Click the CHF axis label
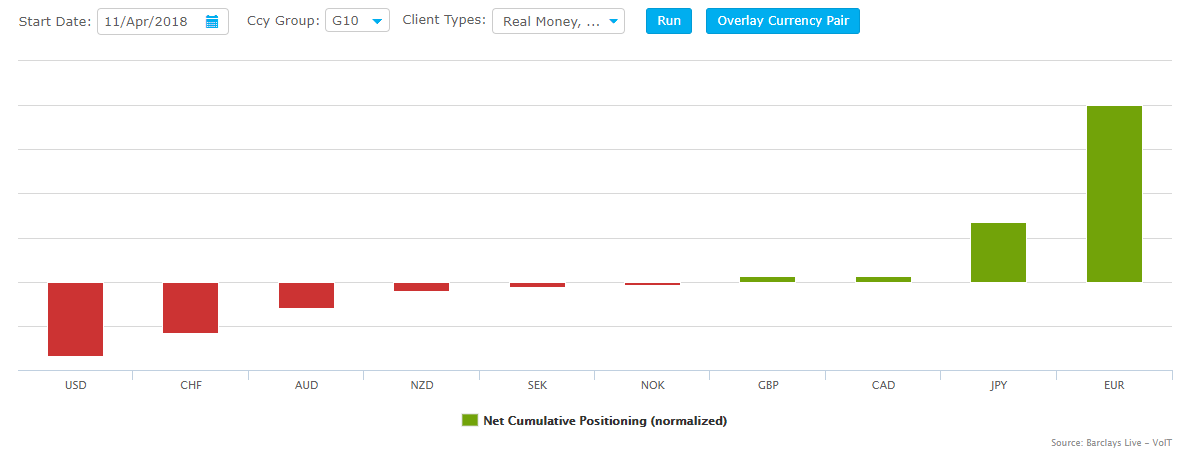 click(x=190, y=386)
